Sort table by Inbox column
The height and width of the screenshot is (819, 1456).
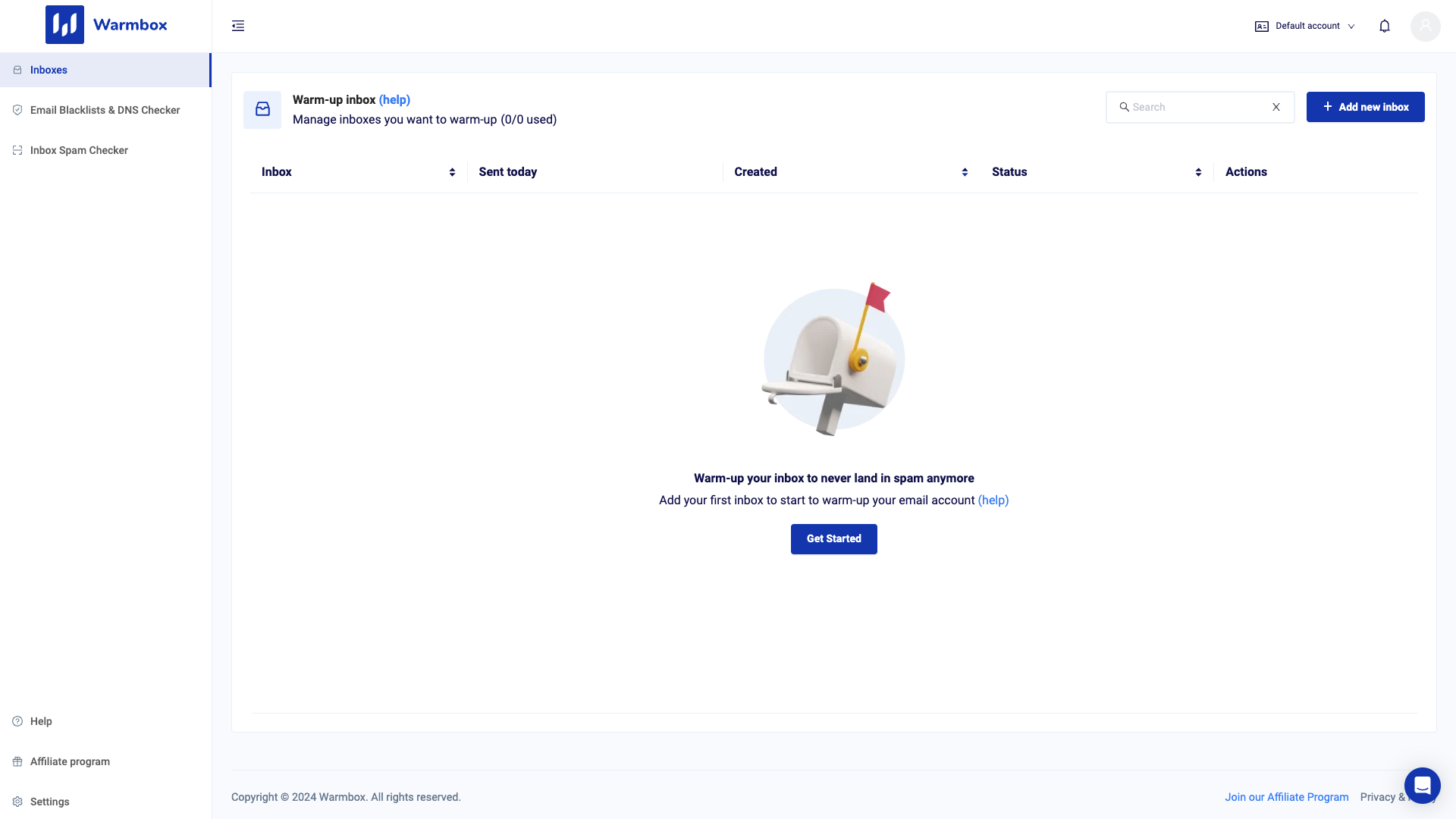click(452, 172)
